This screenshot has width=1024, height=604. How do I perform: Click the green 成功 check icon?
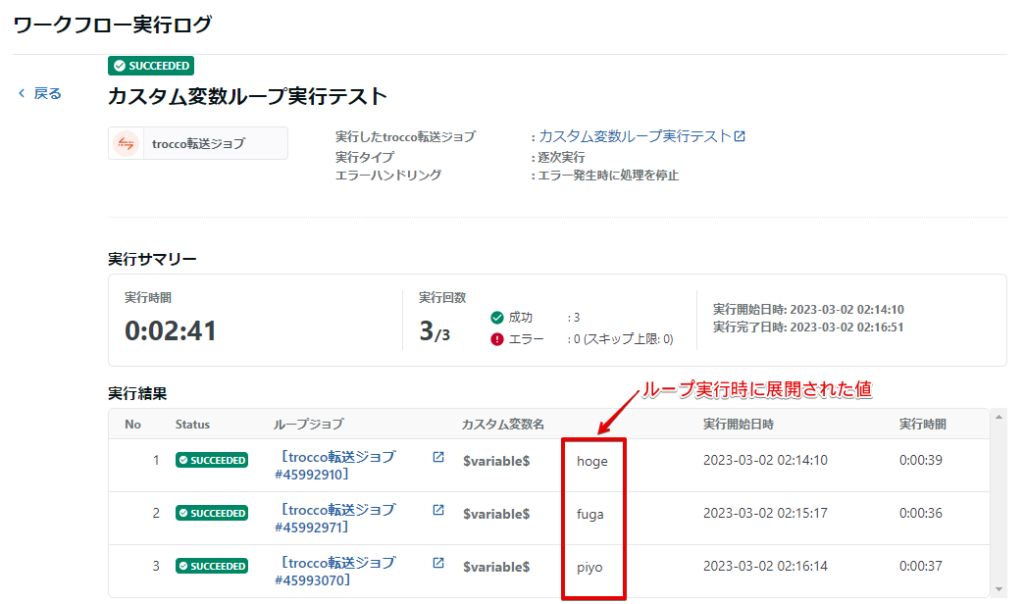[497, 317]
